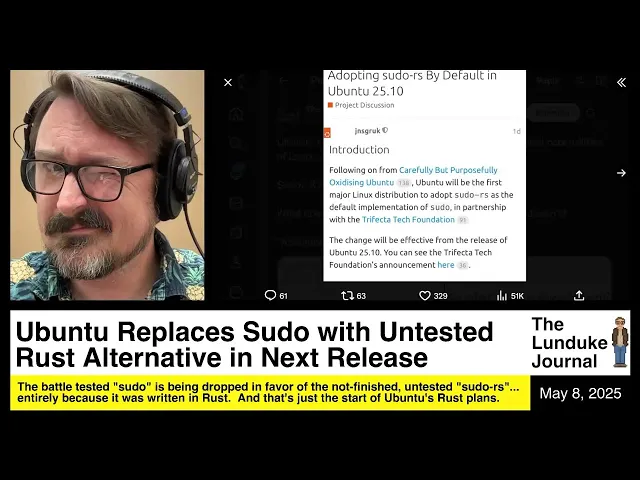
Task: Open the announcement 'here' link
Action: (x=446, y=265)
